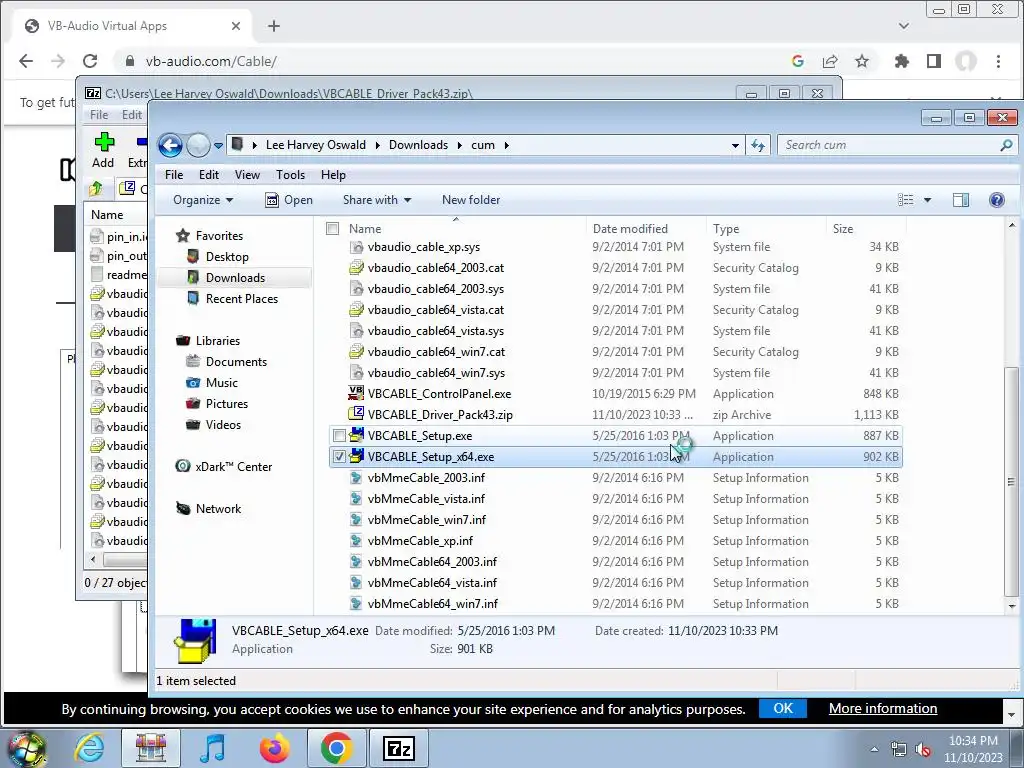The height and width of the screenshot is (768, 1024).
Task: Open the view options dropdown arrow
Action: (x=927, y=200)
